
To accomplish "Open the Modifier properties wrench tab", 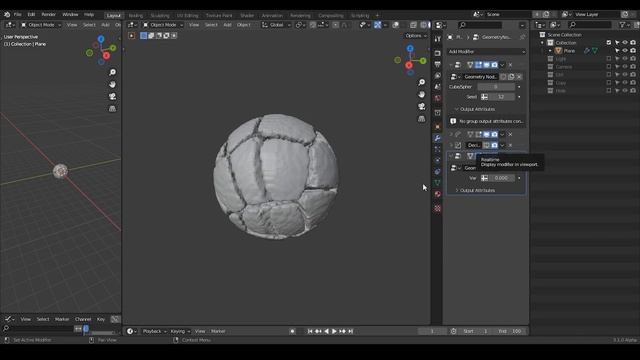I will [438, 138].
